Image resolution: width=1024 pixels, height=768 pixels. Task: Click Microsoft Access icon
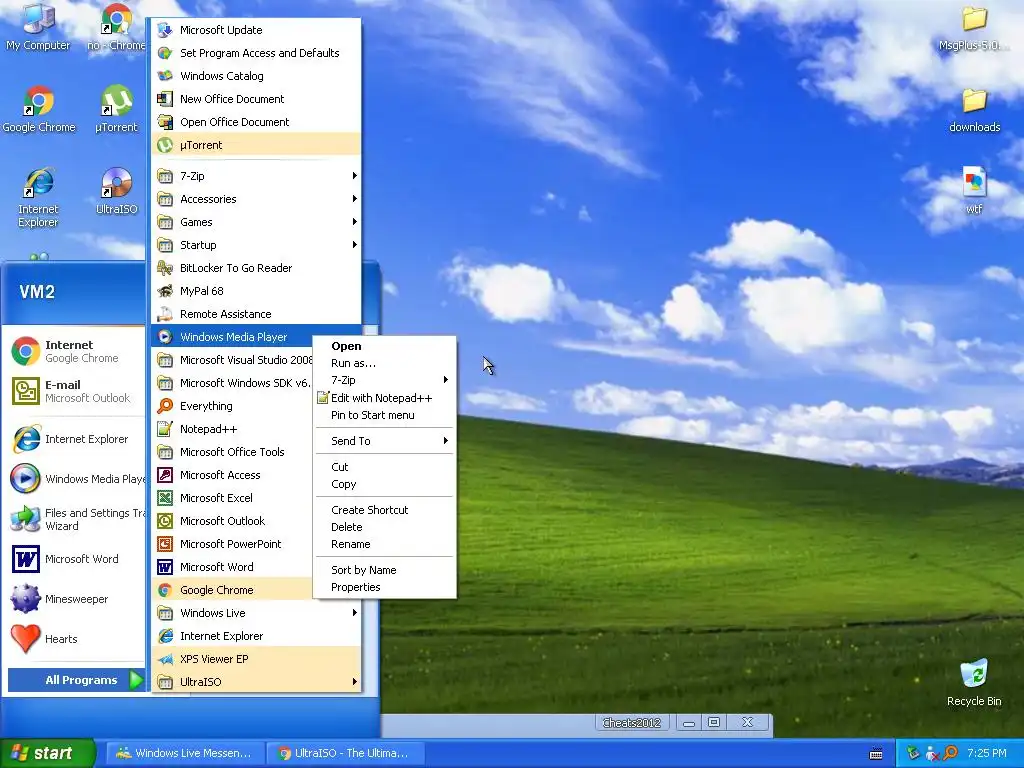[165, 475]
